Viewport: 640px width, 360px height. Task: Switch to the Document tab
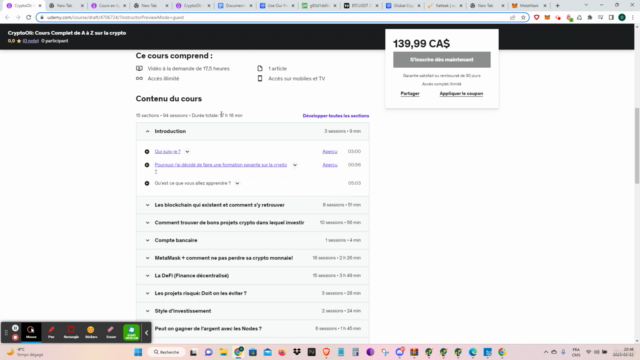pos(235,6)
